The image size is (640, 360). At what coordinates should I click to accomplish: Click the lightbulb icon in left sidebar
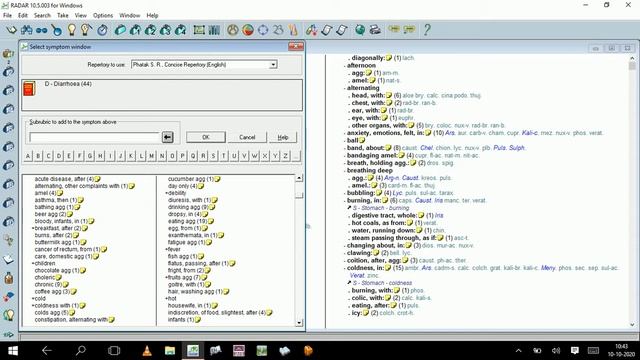(x=9, y=315)
